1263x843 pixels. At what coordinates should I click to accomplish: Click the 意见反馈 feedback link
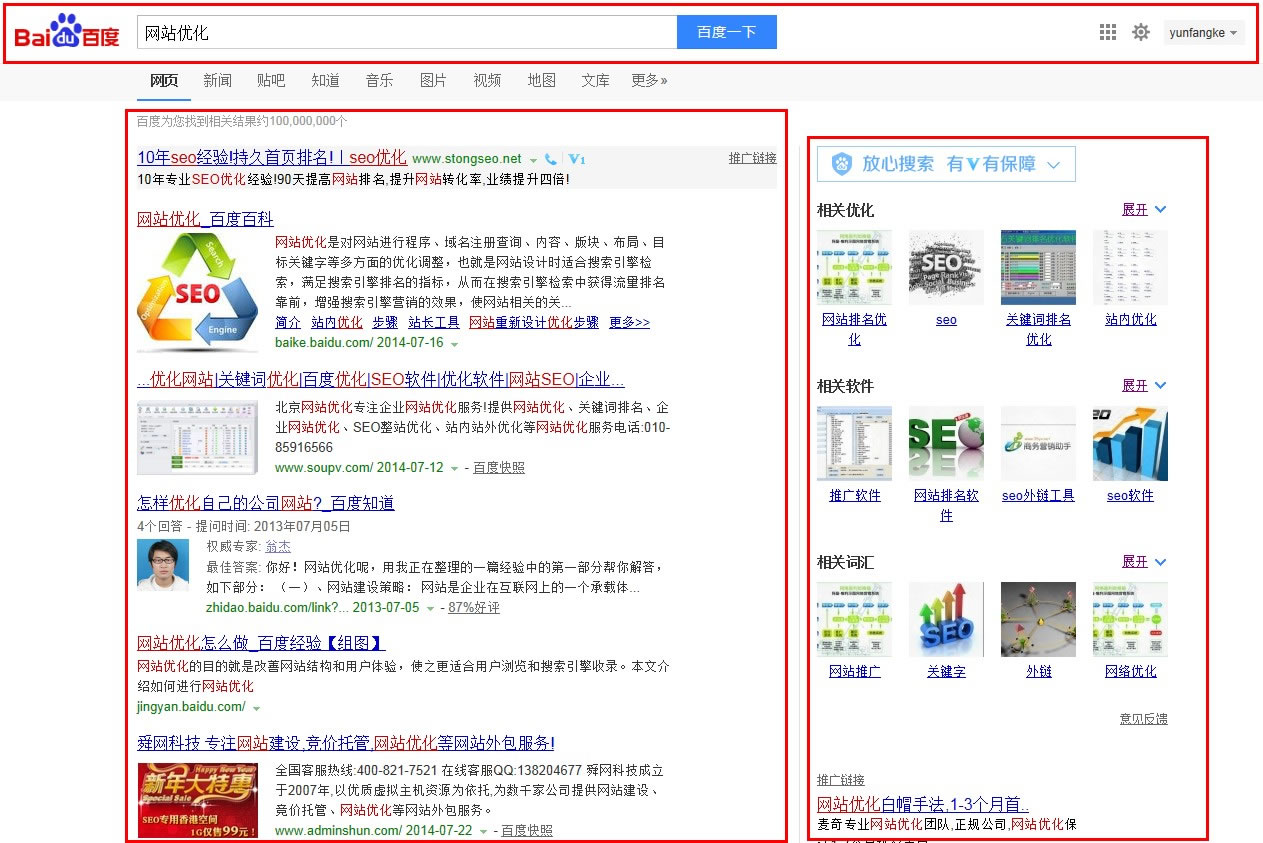[x=1144, y=718]
